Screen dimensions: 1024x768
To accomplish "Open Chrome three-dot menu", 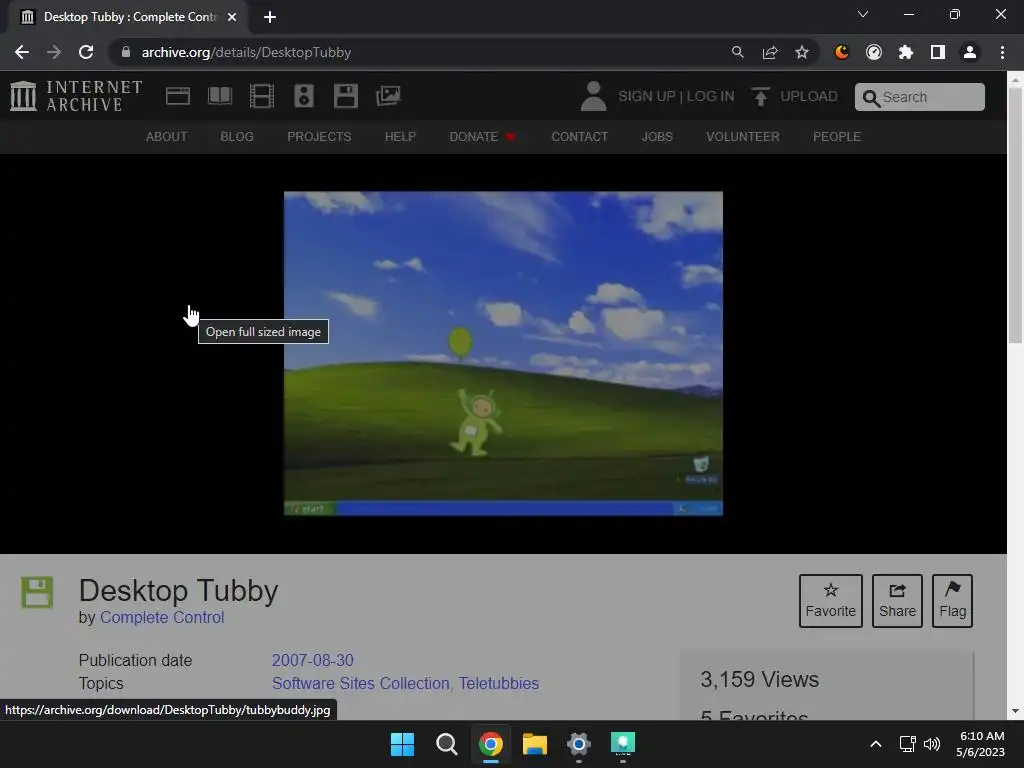I will (1002, 52).
